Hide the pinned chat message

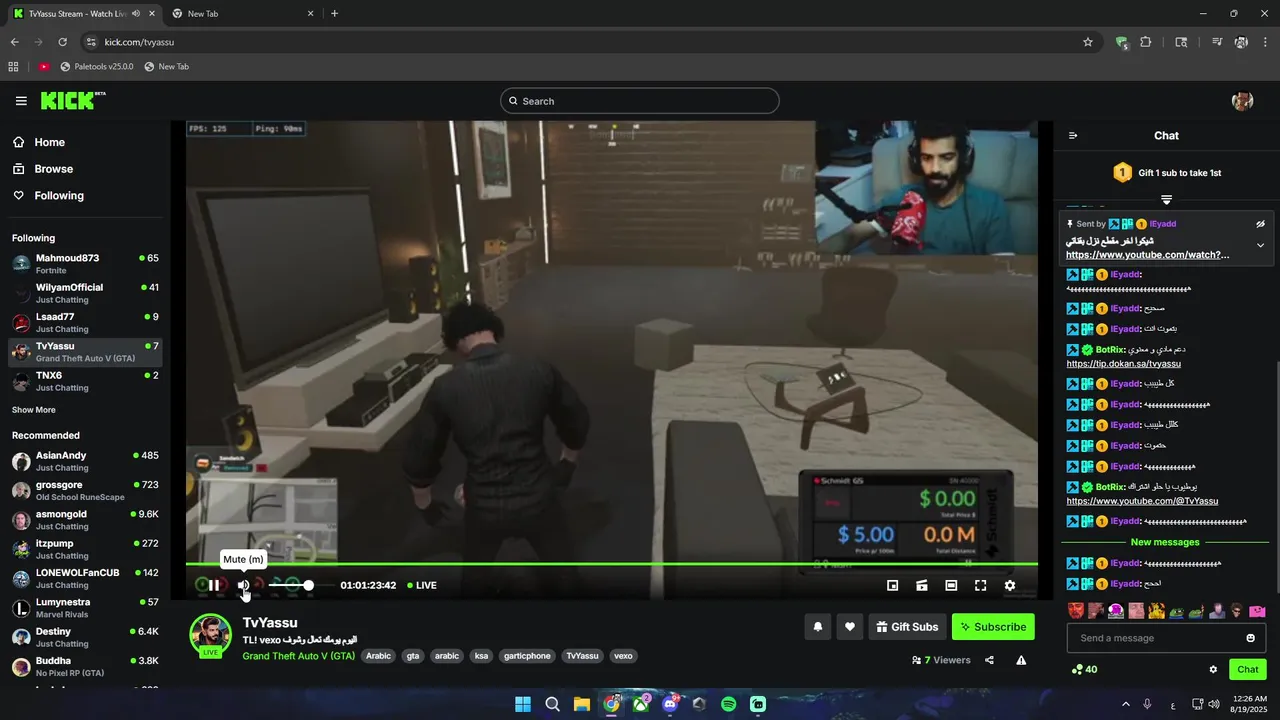click(x=1260, y=224)
